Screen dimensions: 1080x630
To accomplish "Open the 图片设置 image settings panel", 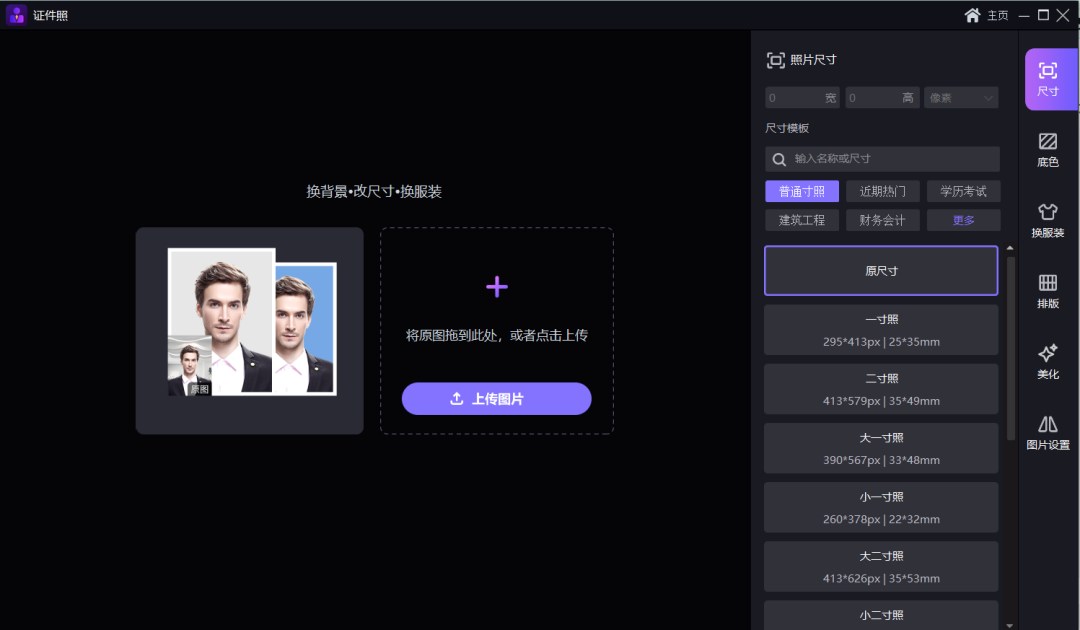I will pyautogui.click(x=1048, y=432).
